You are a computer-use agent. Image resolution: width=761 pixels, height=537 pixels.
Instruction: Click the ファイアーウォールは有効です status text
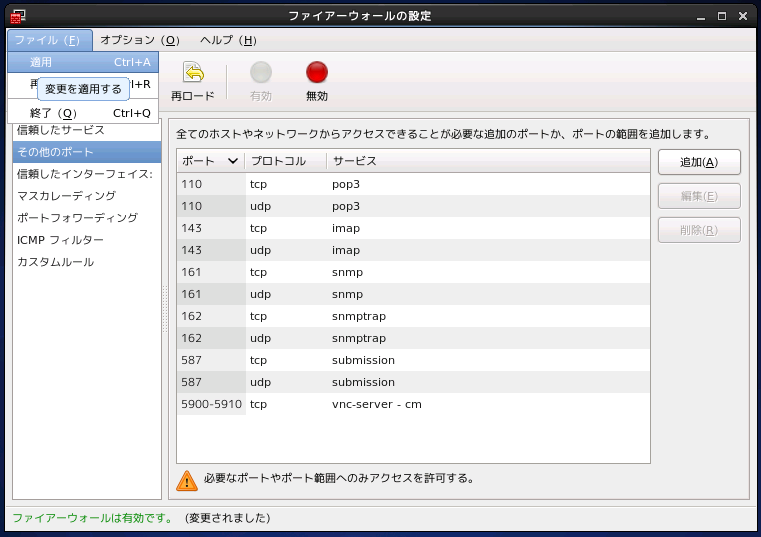tap(92, 518)
